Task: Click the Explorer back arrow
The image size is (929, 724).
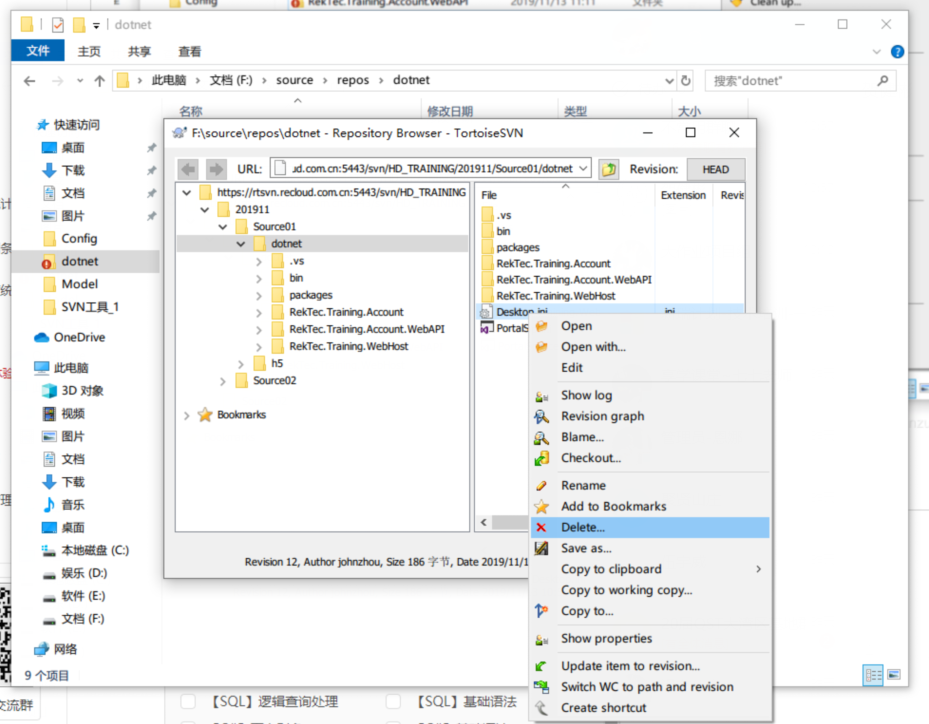Action: pyautogui.click(x=30, y=81)
